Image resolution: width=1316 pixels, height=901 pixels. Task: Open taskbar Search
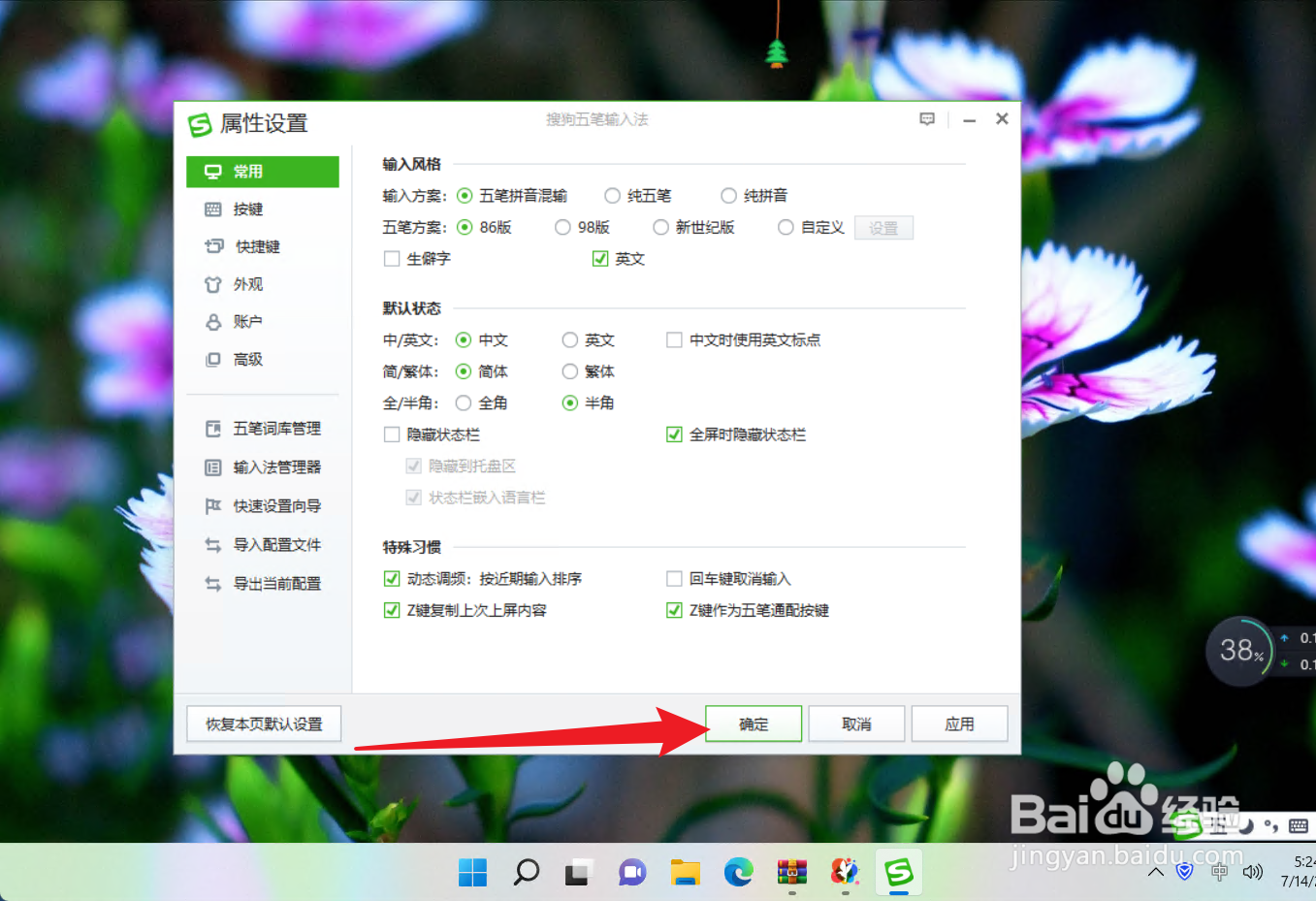[x=526, y=873]
